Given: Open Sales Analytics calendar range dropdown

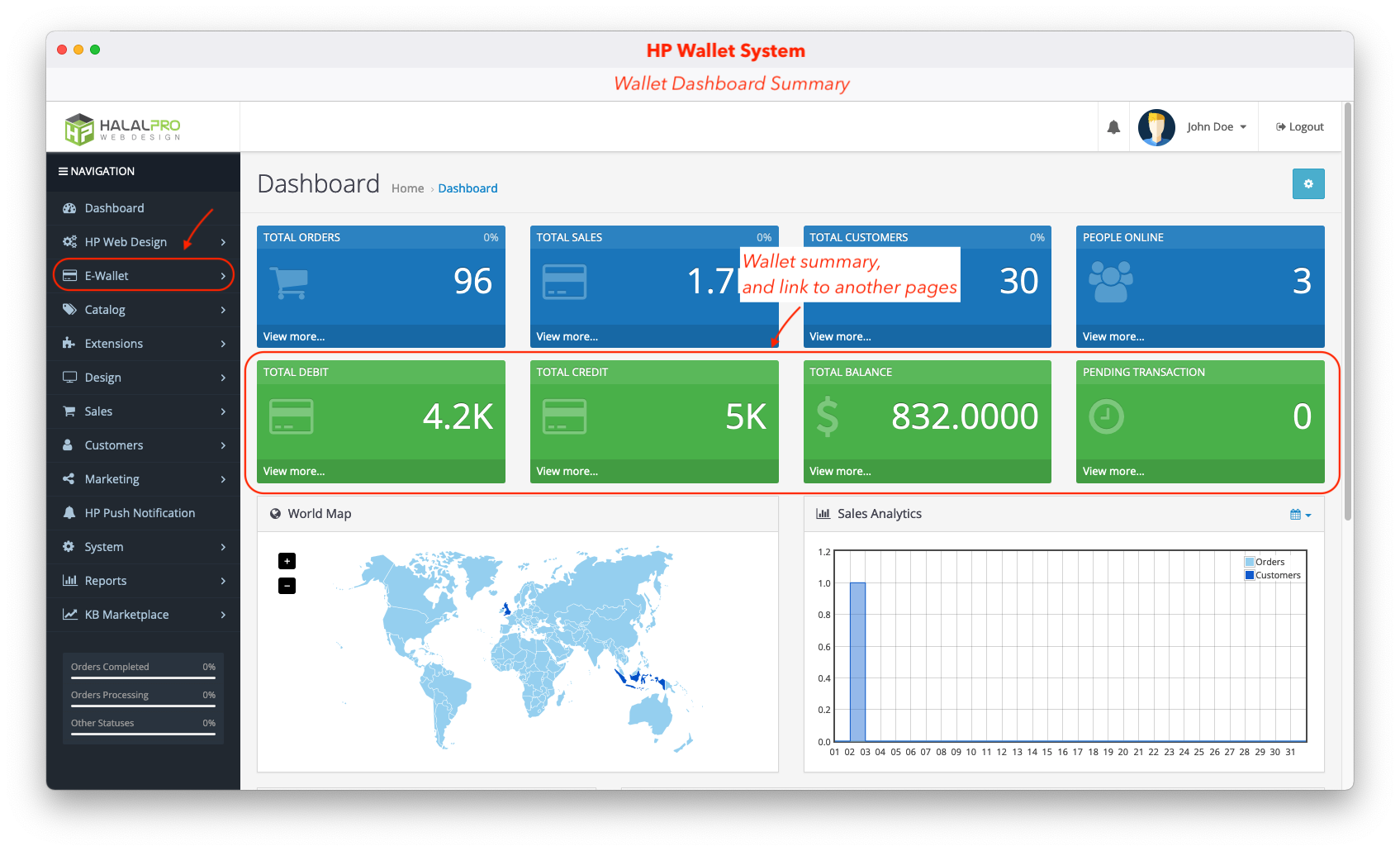Looking at the screenshot, I should tap(1300, 515).
